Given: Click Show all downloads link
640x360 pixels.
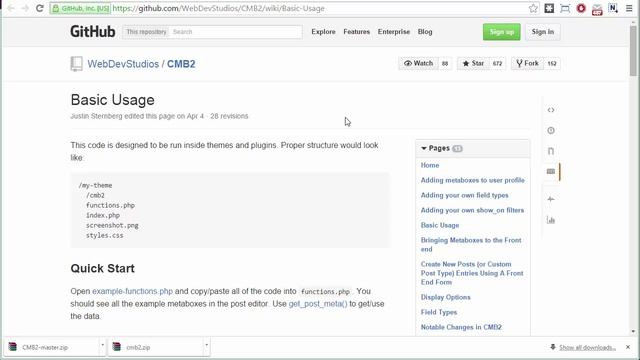Looking at the screenshot, I should click(x=587, y=347).
